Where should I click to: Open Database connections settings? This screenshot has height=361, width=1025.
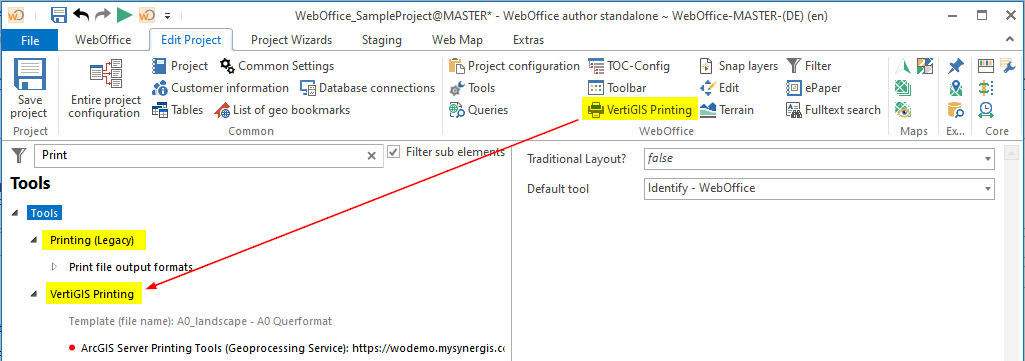(368, 88)
